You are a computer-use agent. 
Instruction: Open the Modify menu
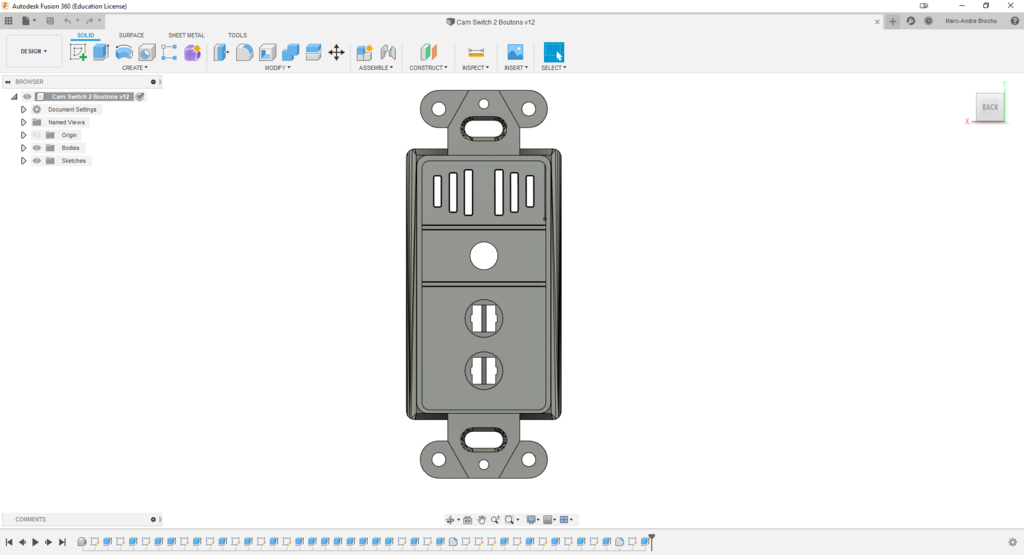point(277,68)
